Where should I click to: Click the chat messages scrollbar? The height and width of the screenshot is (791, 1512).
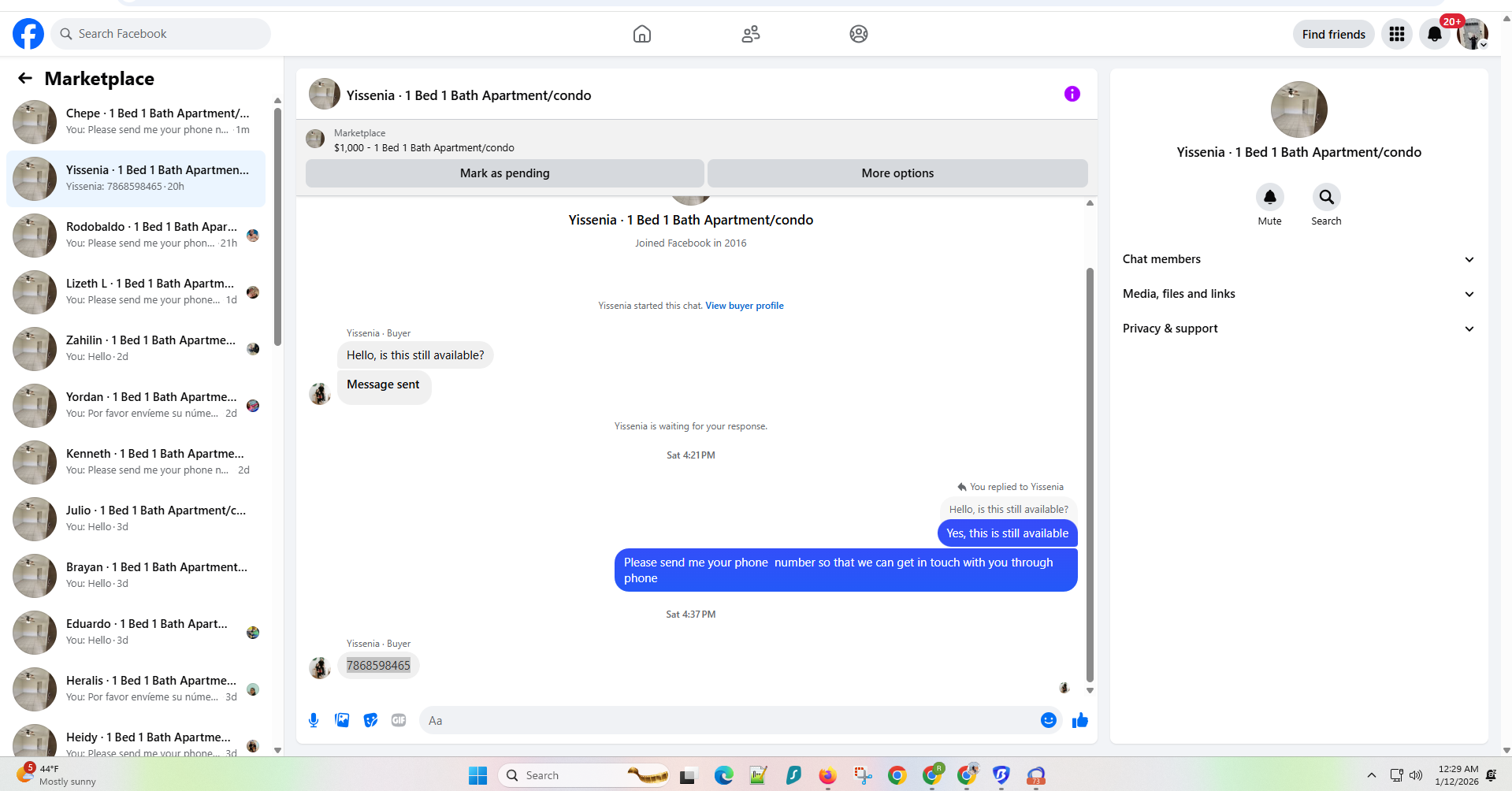coord(1090,474)
